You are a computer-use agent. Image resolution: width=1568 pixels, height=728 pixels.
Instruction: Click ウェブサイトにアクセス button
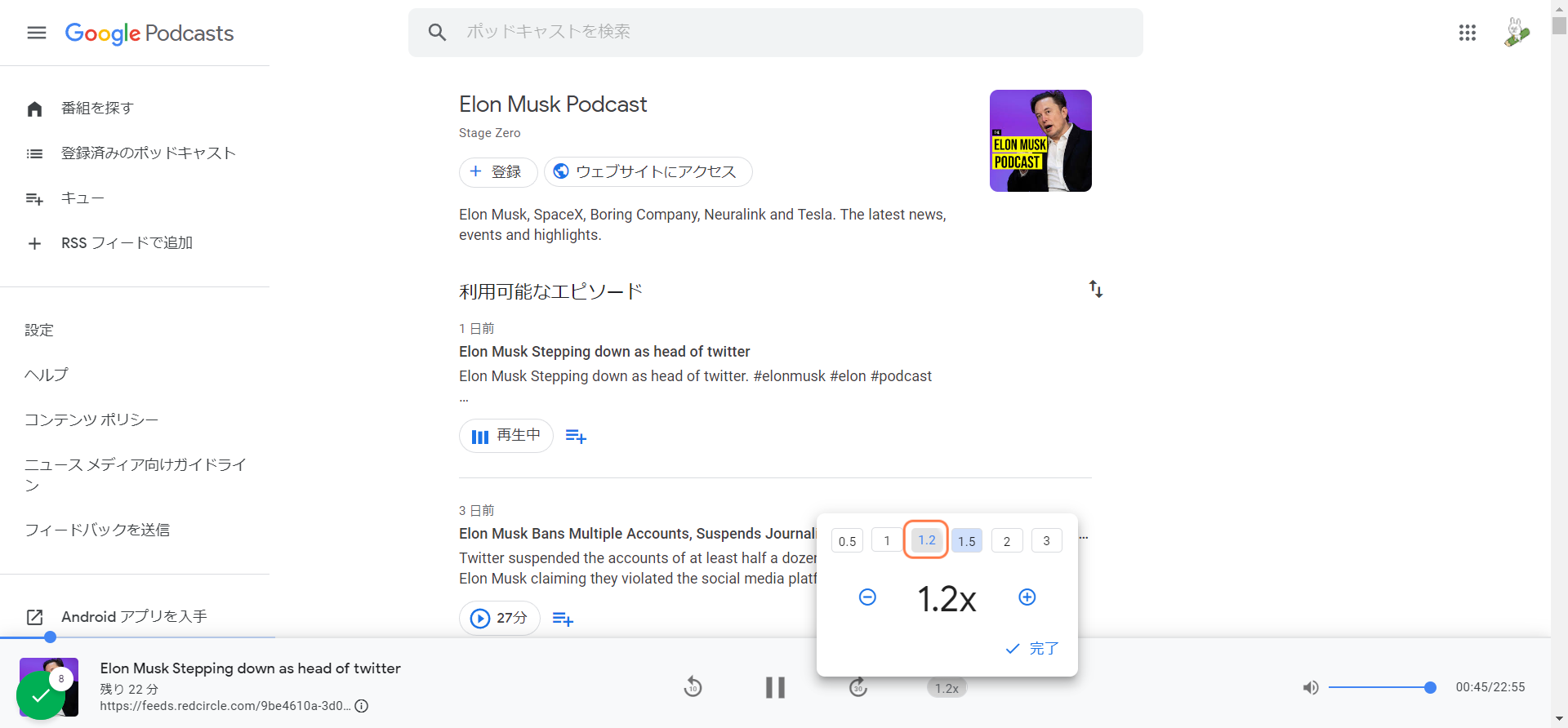(648, 171)
